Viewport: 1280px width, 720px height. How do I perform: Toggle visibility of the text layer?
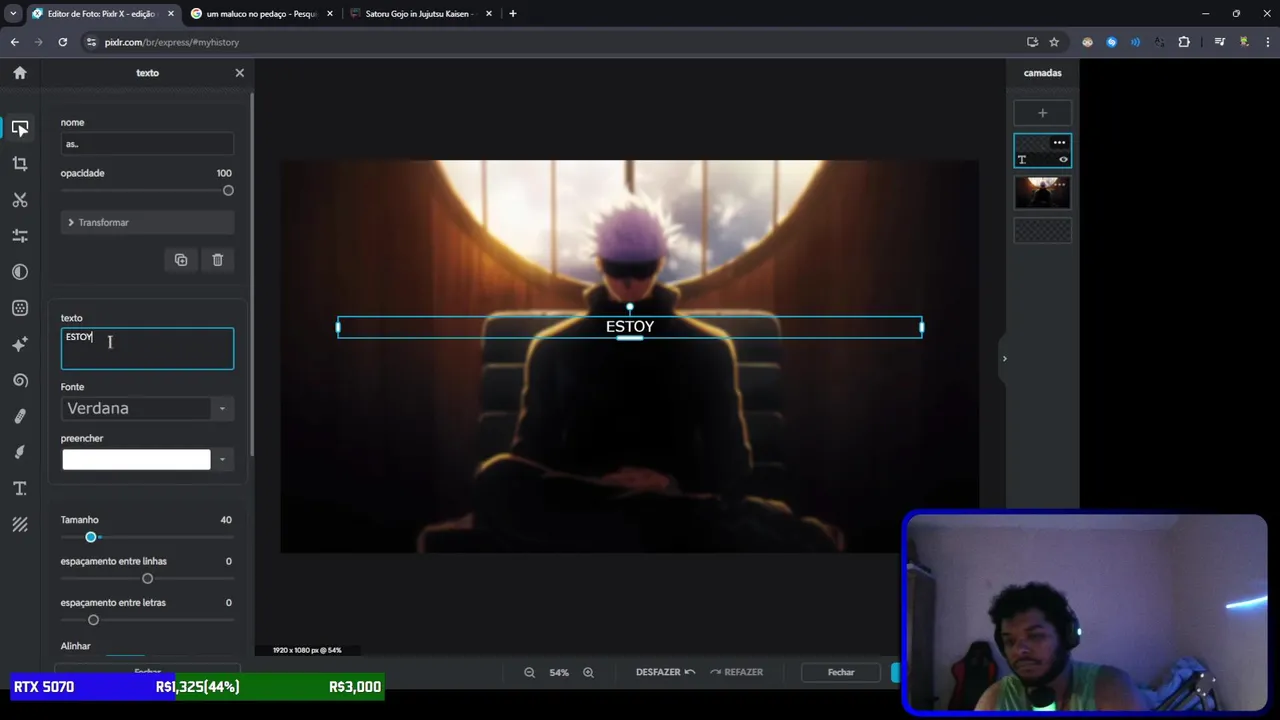(x=1063, y=160)
